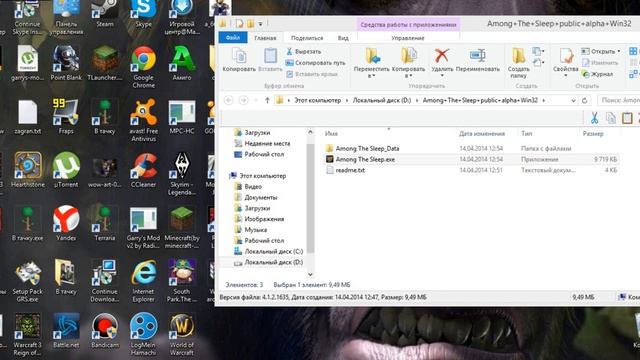Screen dimensions: 640x360
Task: Open the quick access toolbar customize arrow
Action: (260, 24)
